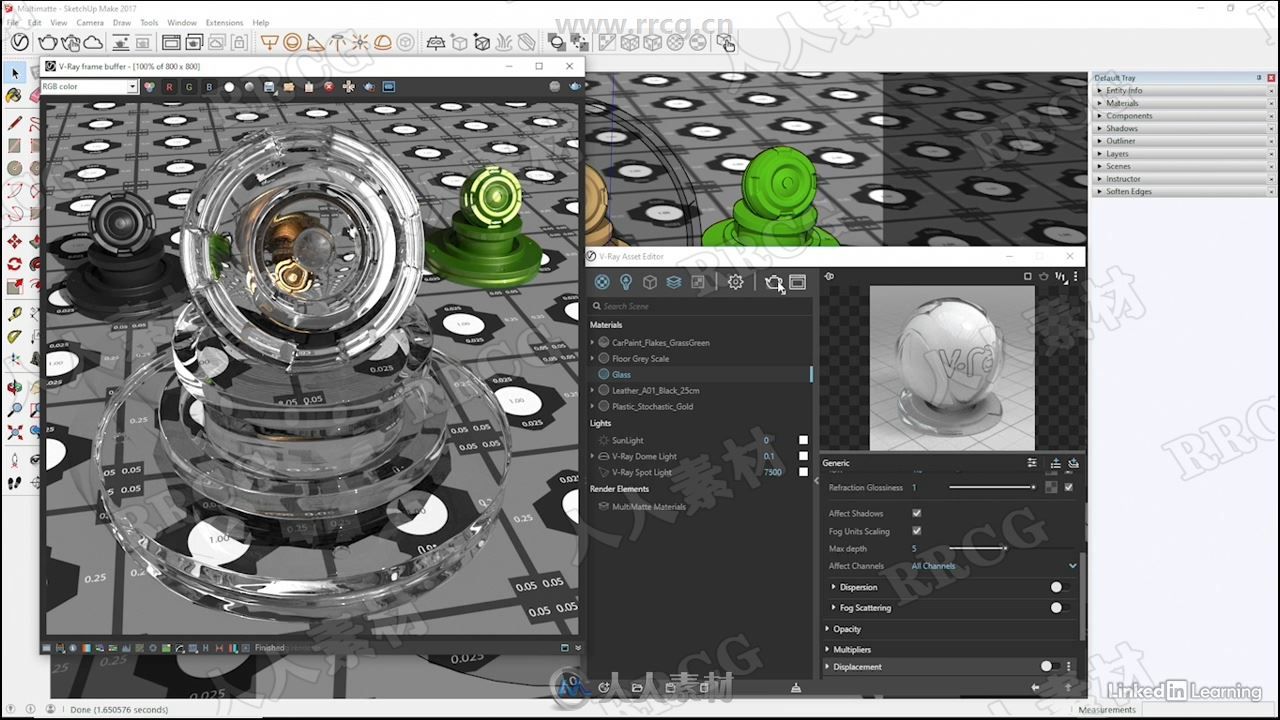Add a V-Ray dome light from toolbar
This screenshot has width=1280, height=720.
coord(383,42)
